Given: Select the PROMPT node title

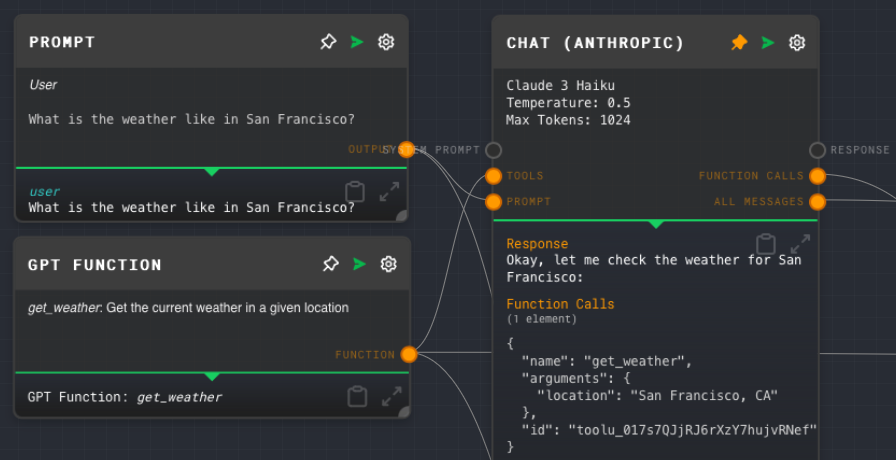Looking at the screenshot, I should (62, 42).
